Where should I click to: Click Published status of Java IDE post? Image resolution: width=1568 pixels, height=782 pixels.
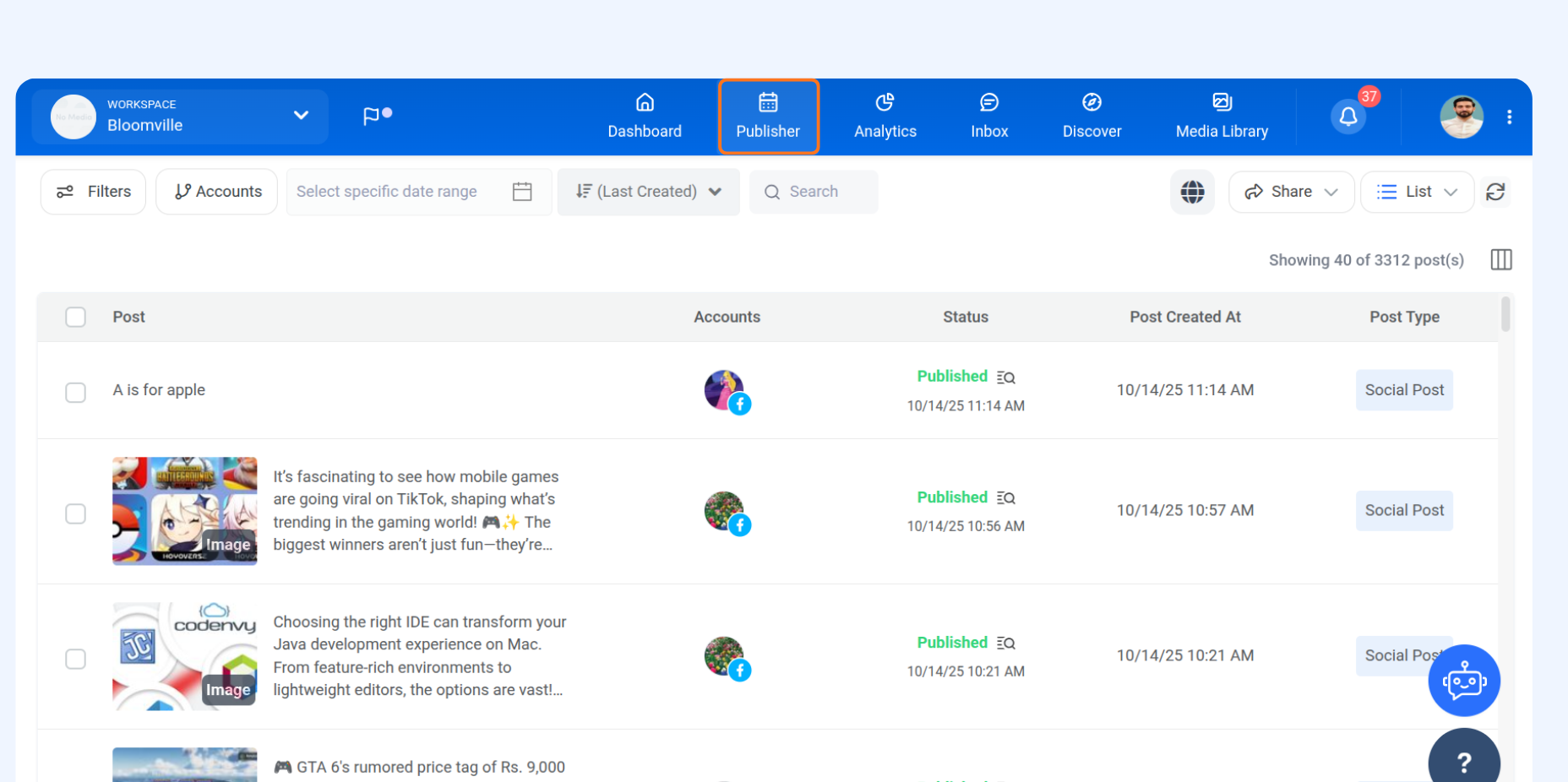(x=952, y=643)
